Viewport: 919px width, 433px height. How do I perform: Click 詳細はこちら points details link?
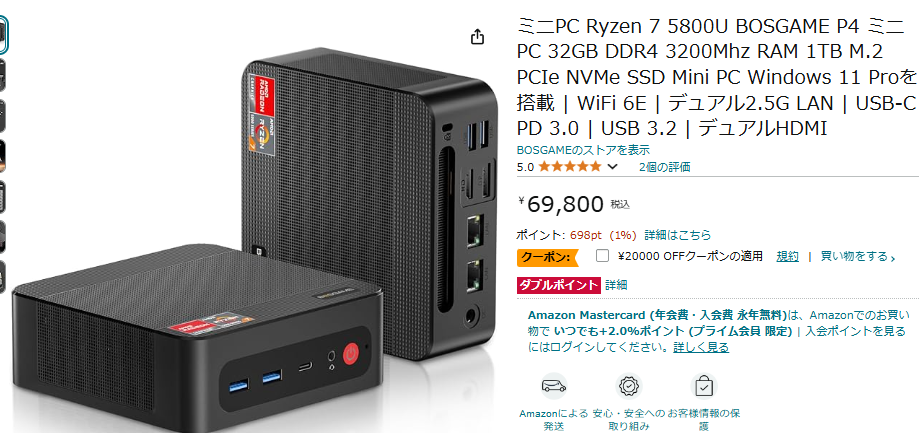[x=678, y=235]
